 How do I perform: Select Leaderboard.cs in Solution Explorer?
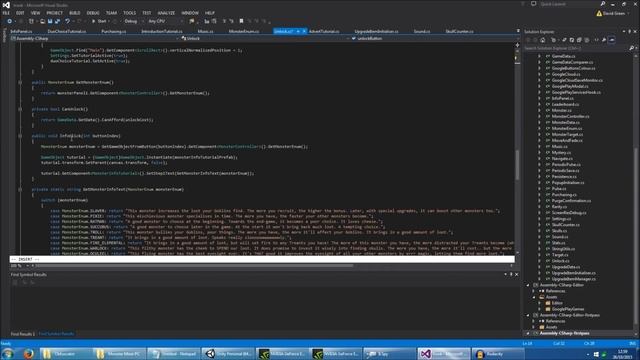[x=565, y=104]
